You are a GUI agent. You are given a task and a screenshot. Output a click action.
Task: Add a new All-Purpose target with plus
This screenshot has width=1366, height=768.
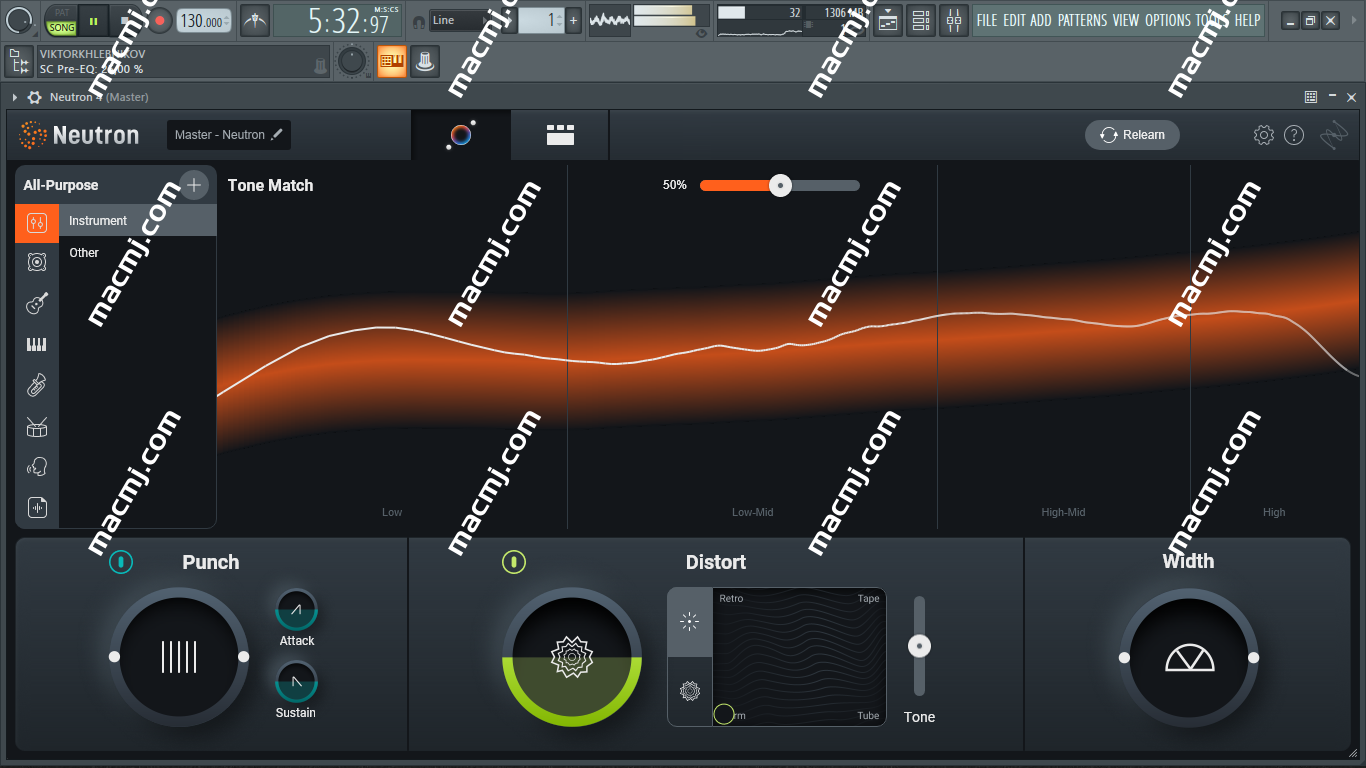(194, 184)
